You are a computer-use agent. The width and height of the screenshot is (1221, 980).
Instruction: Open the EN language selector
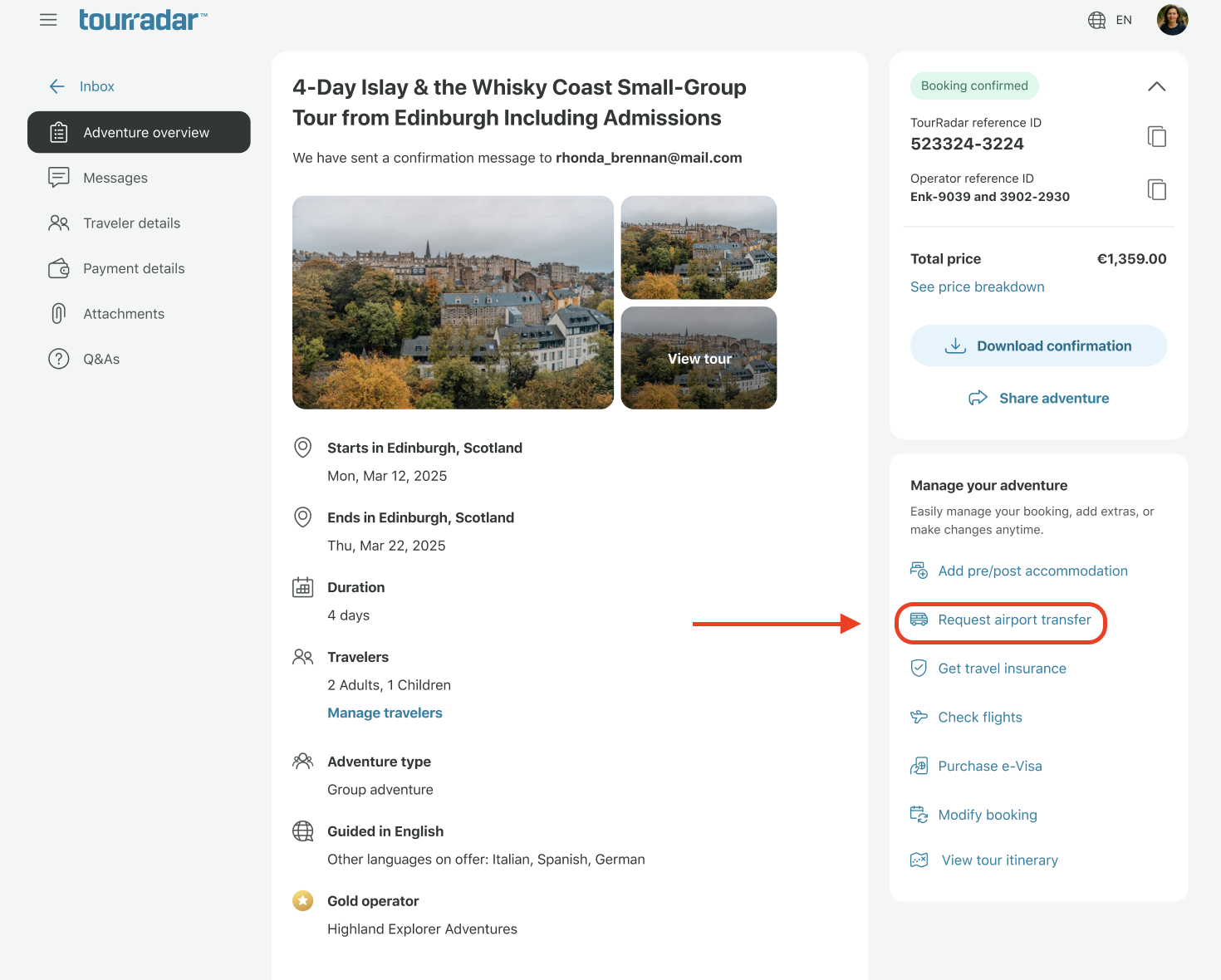1124,20
